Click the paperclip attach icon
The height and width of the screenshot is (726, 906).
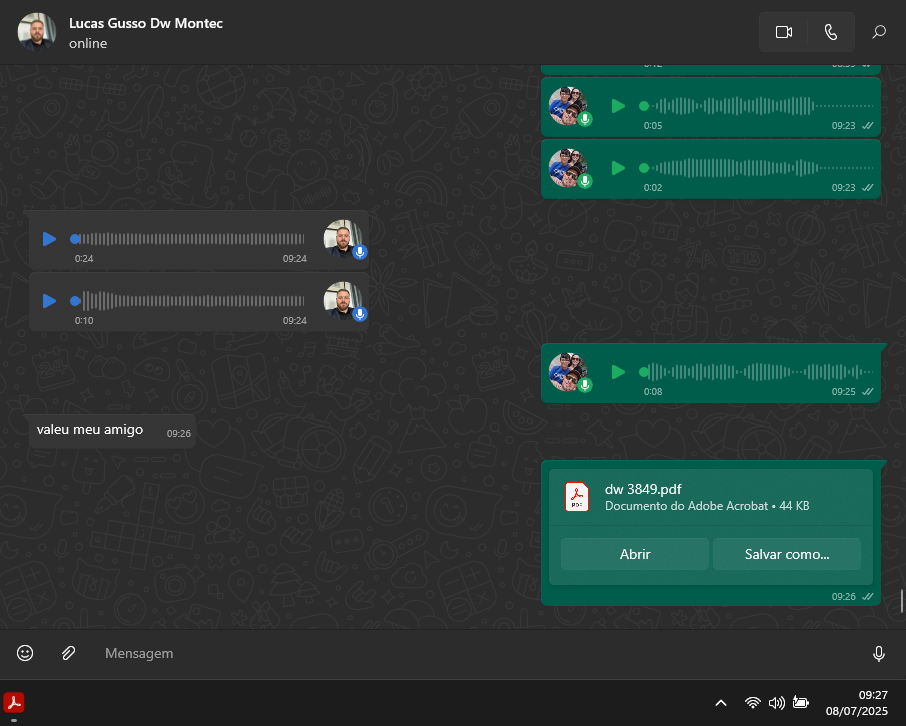pyautogui.click(x=68, y=653)
